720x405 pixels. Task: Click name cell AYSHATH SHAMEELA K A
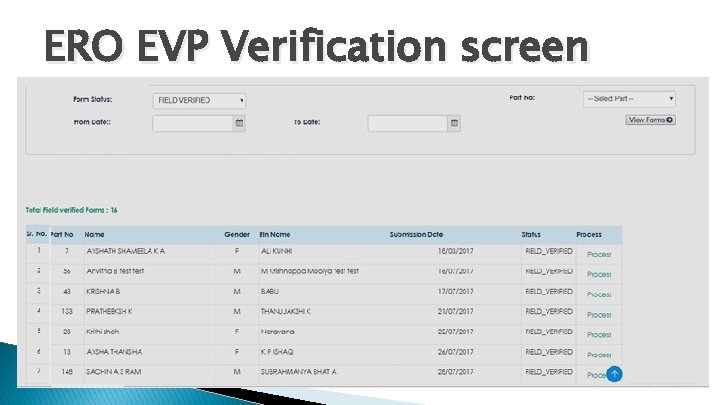point(125,251)
